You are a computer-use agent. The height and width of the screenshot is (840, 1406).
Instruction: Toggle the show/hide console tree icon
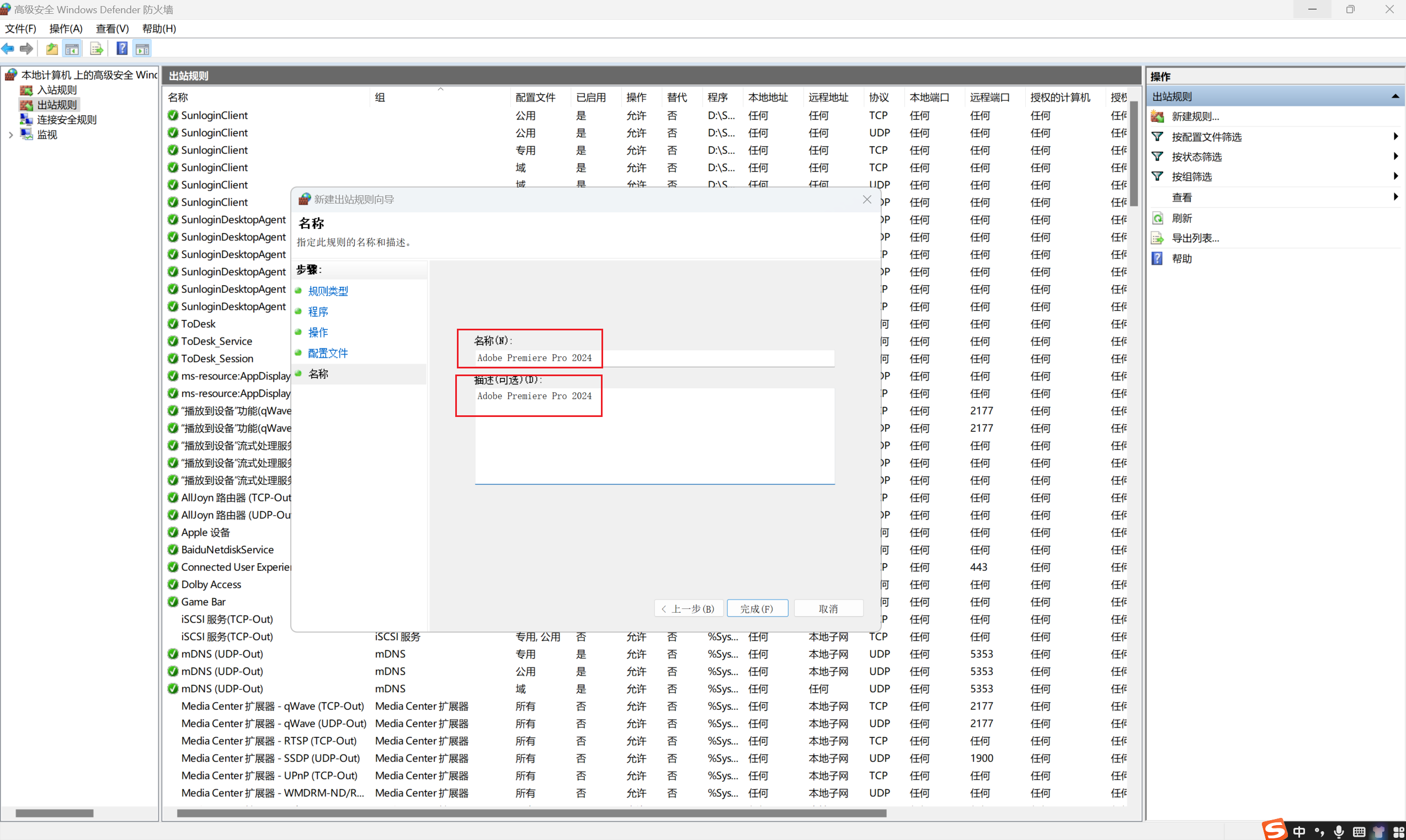coord(72,49)
